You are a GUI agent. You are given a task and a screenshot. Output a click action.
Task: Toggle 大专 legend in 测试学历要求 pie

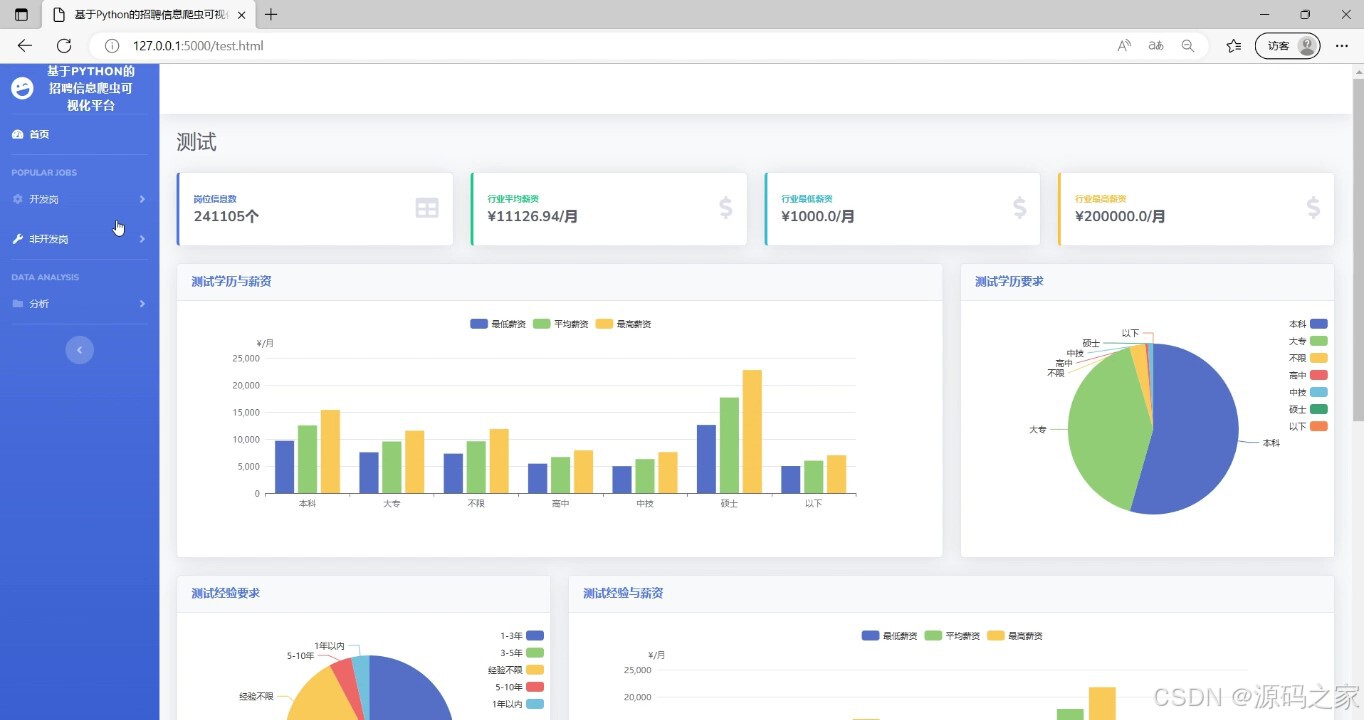[1308, 341]
